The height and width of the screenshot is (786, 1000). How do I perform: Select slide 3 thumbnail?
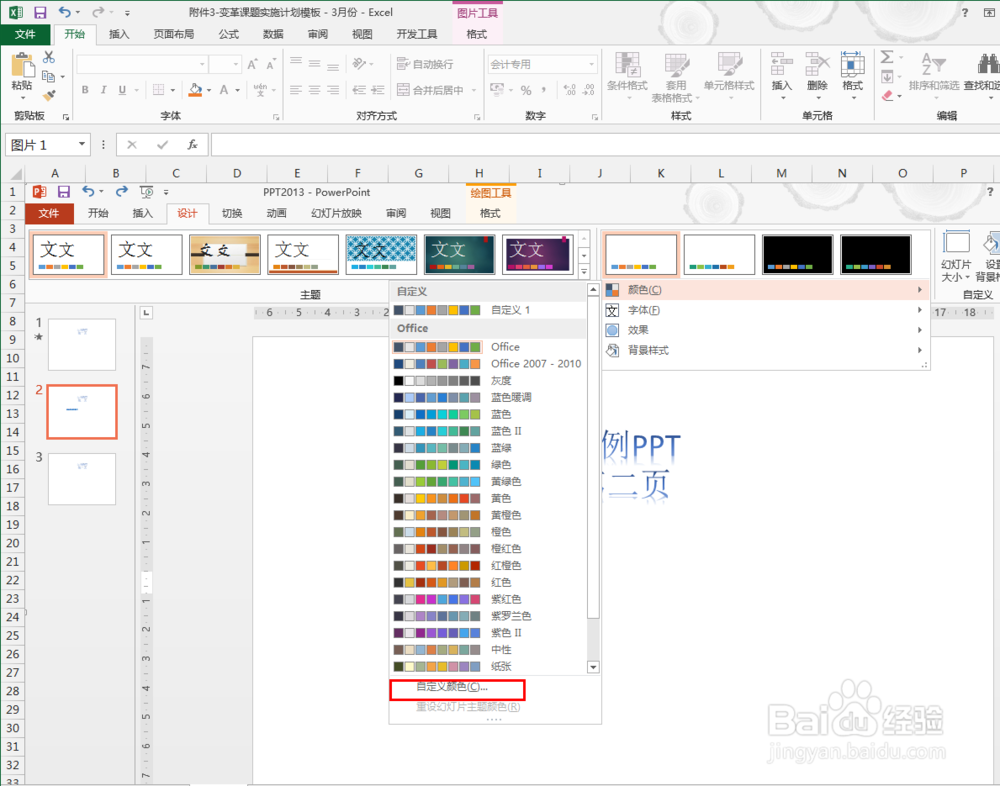click(x=82, y=478)
